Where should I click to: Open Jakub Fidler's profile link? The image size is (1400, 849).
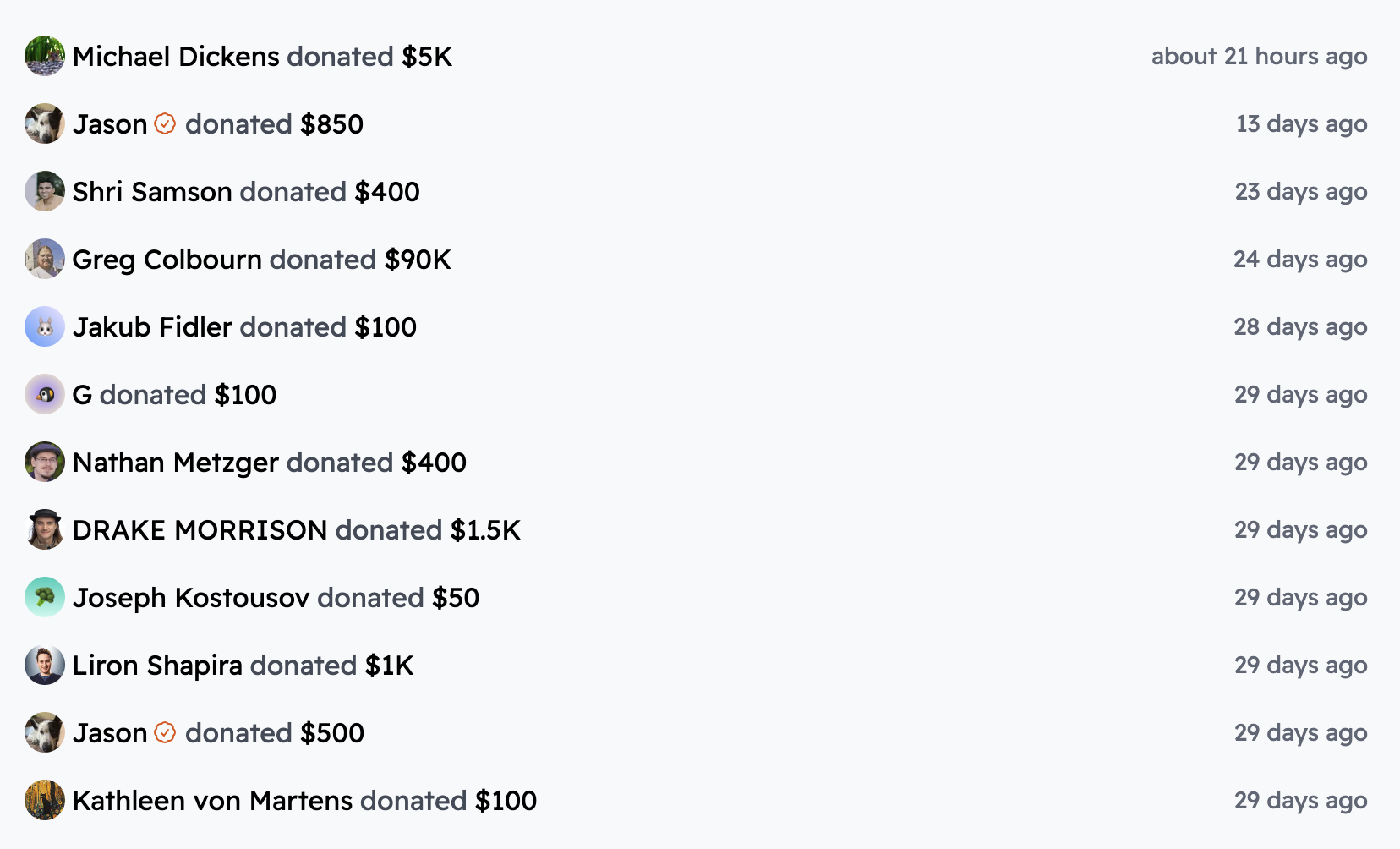pos(152,327)
